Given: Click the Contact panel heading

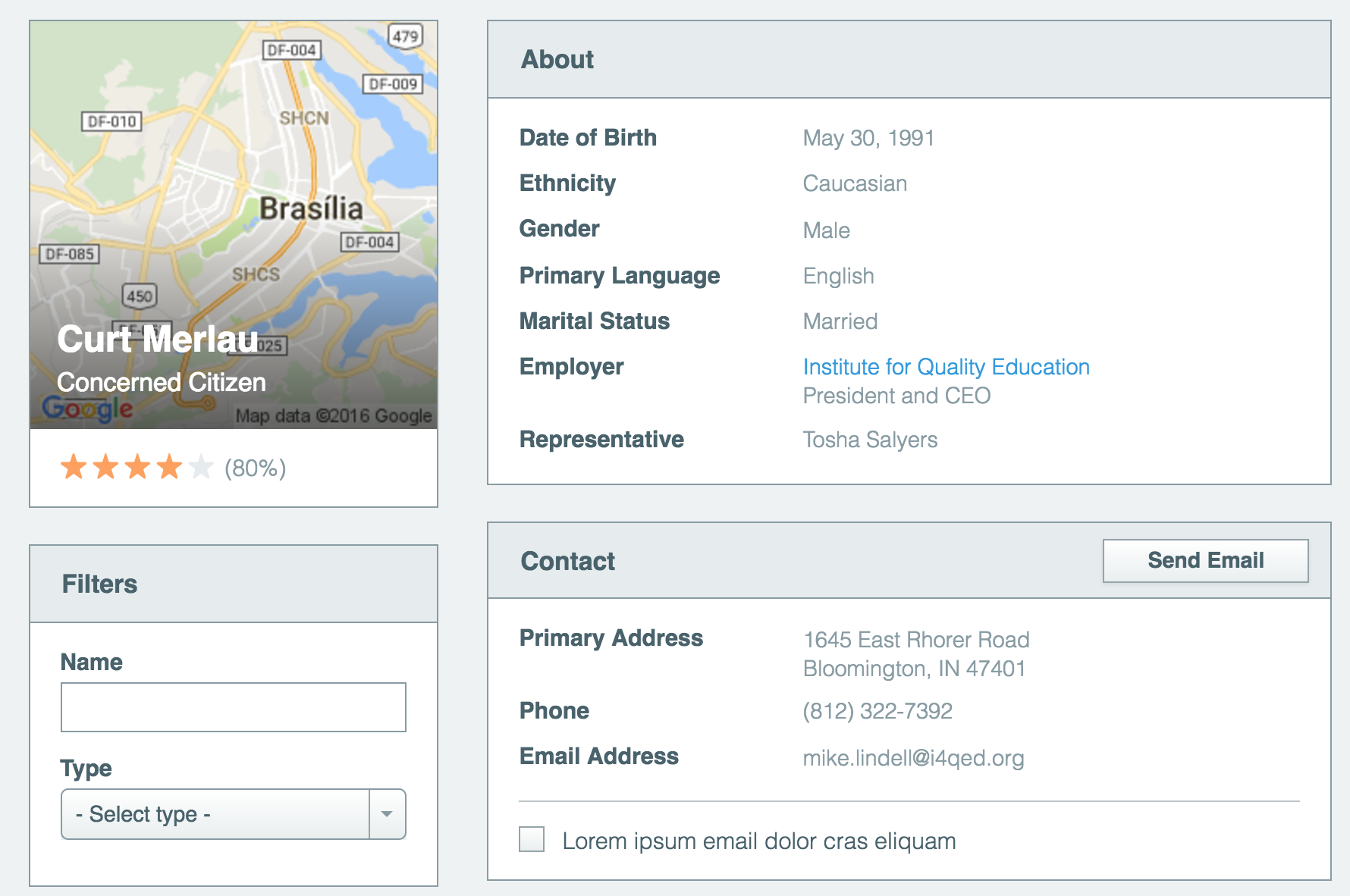Looking at the screenshot, I should (x=567, y=561).
